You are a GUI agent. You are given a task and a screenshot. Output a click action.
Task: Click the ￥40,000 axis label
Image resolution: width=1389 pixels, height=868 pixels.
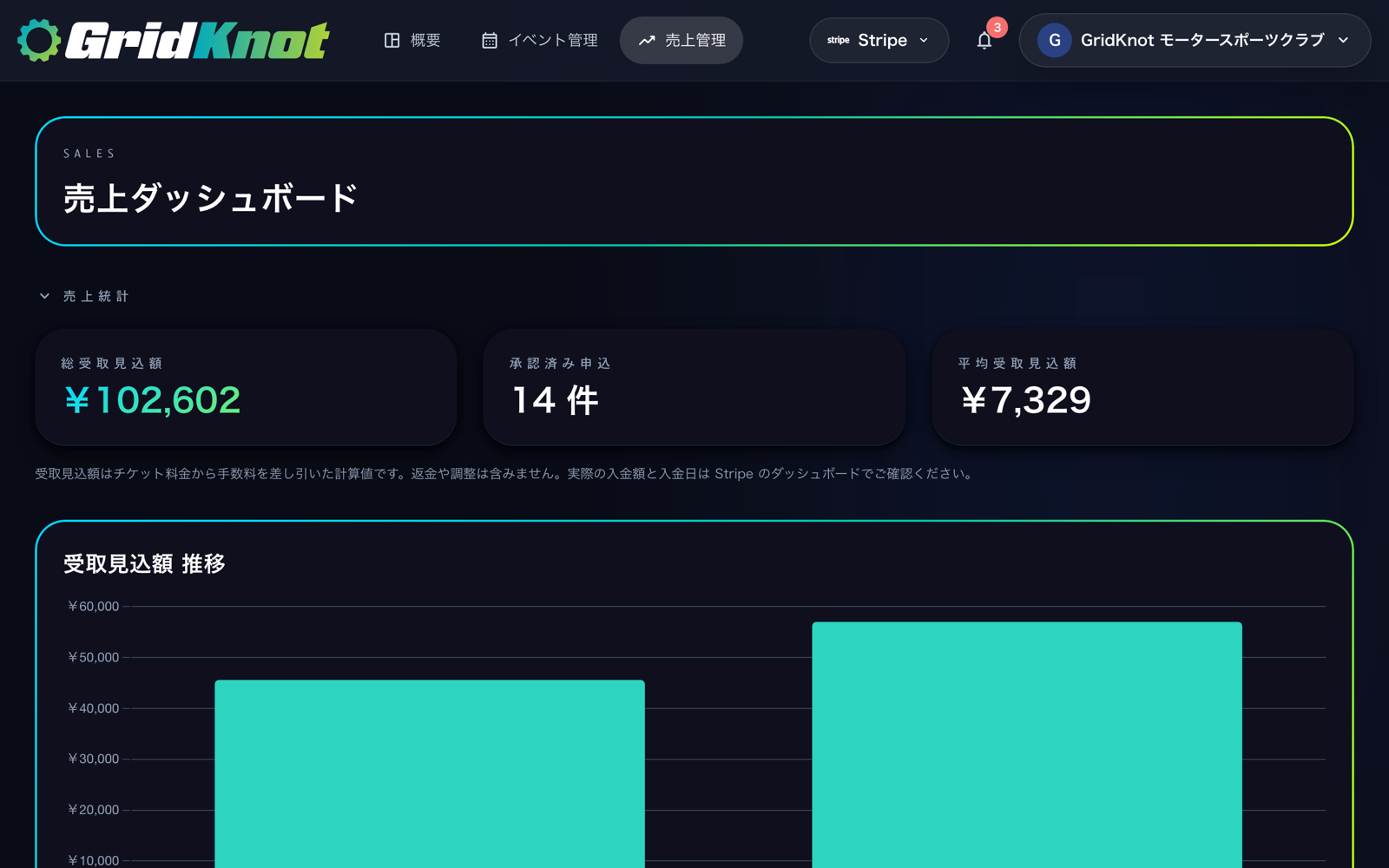tap(93, 708)
